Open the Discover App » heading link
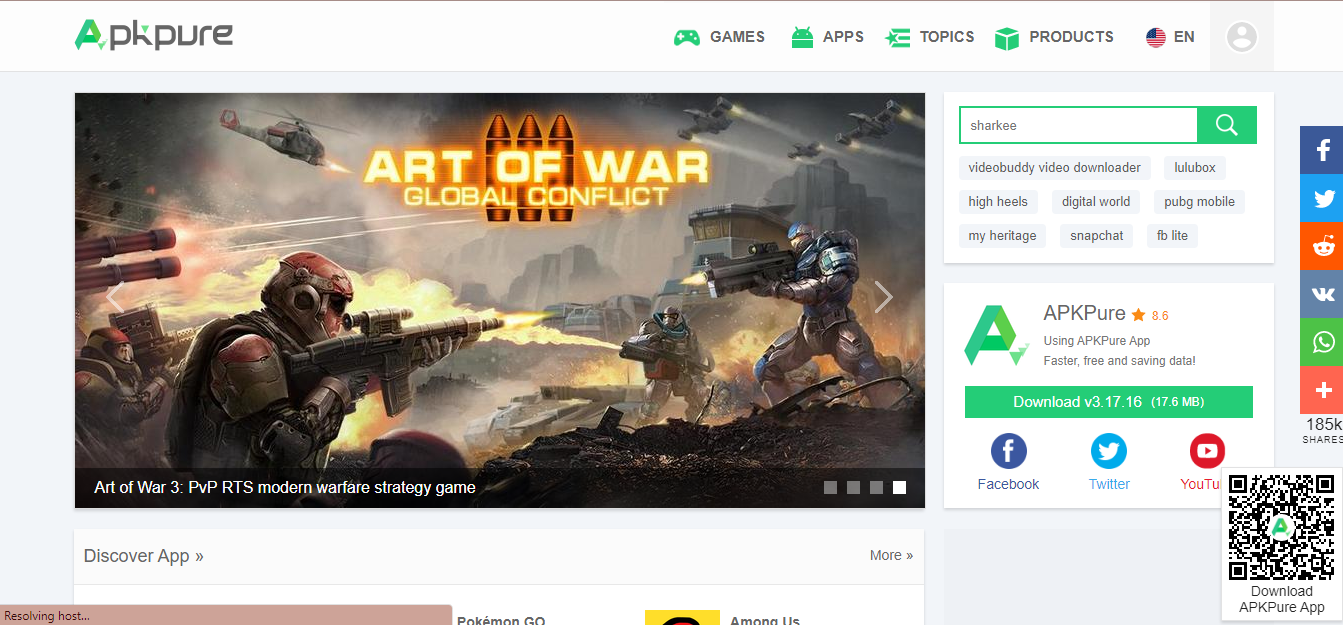Image resolution: width=1343 pixels, height=625 pixels. pyautogui.click(x=144, y=556)
